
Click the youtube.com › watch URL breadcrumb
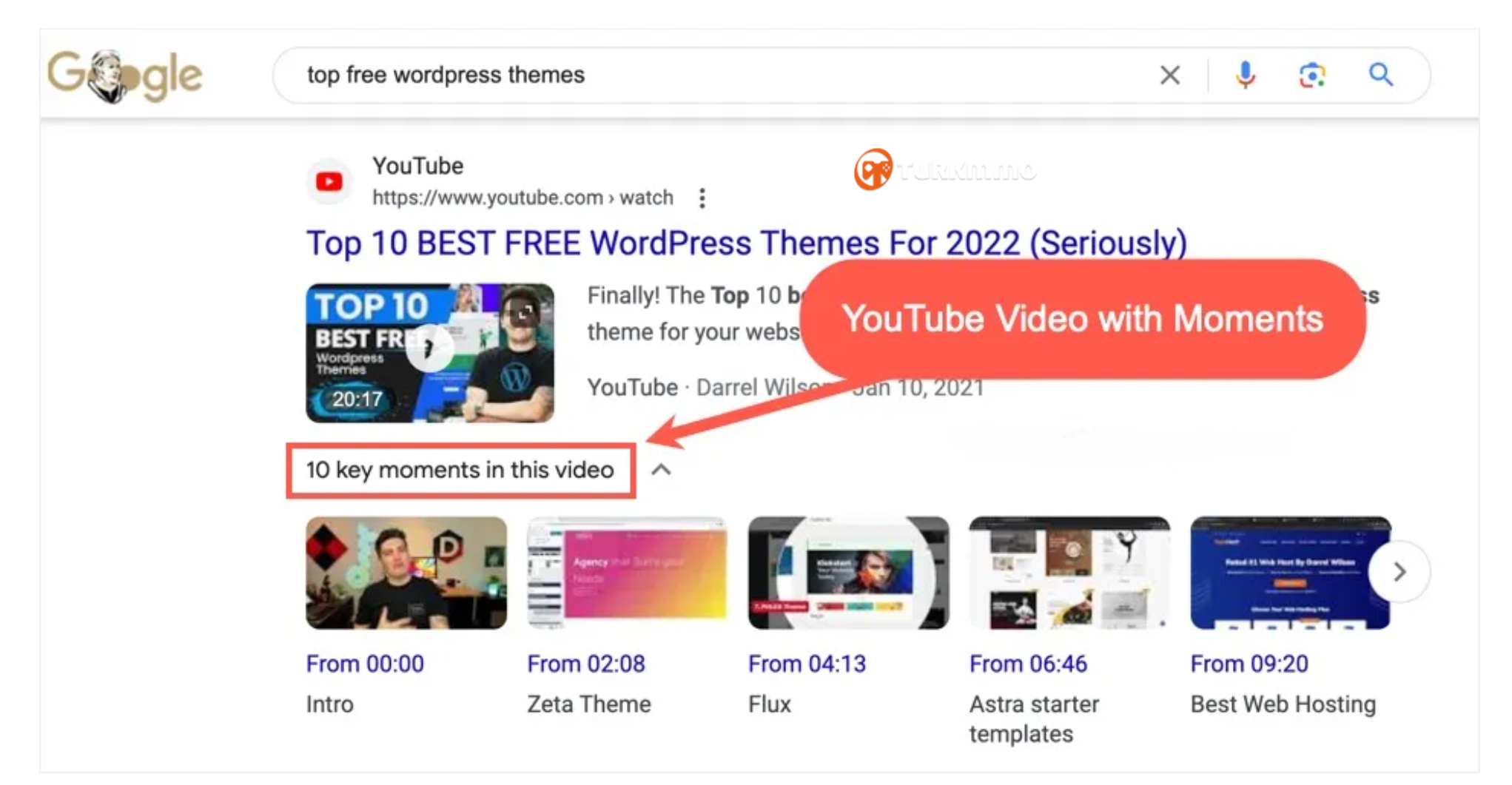pos(523,198)
